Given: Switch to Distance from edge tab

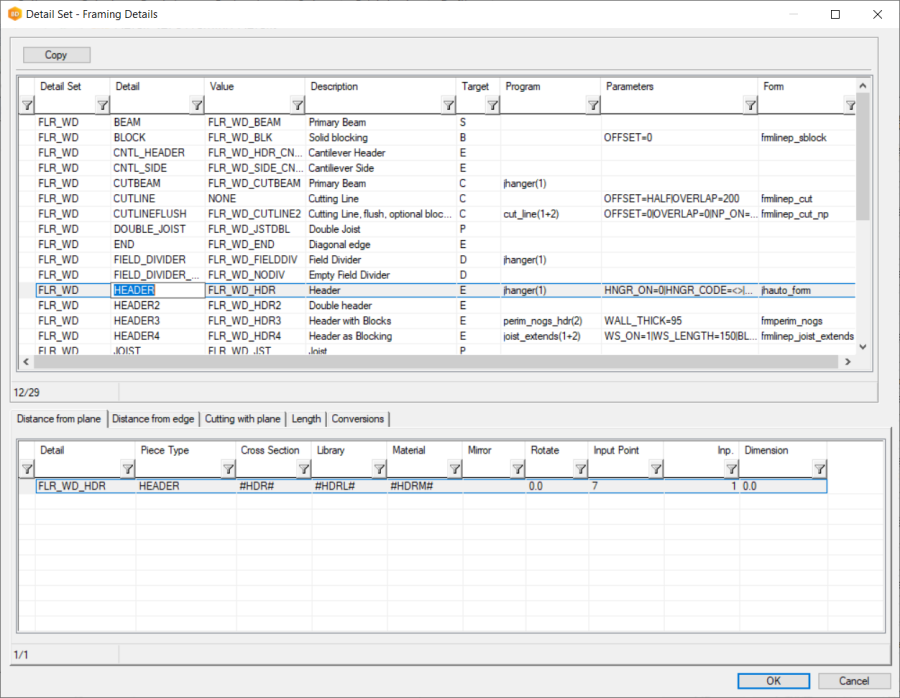Looking at the screenshot, I should (x=152, y=419).
